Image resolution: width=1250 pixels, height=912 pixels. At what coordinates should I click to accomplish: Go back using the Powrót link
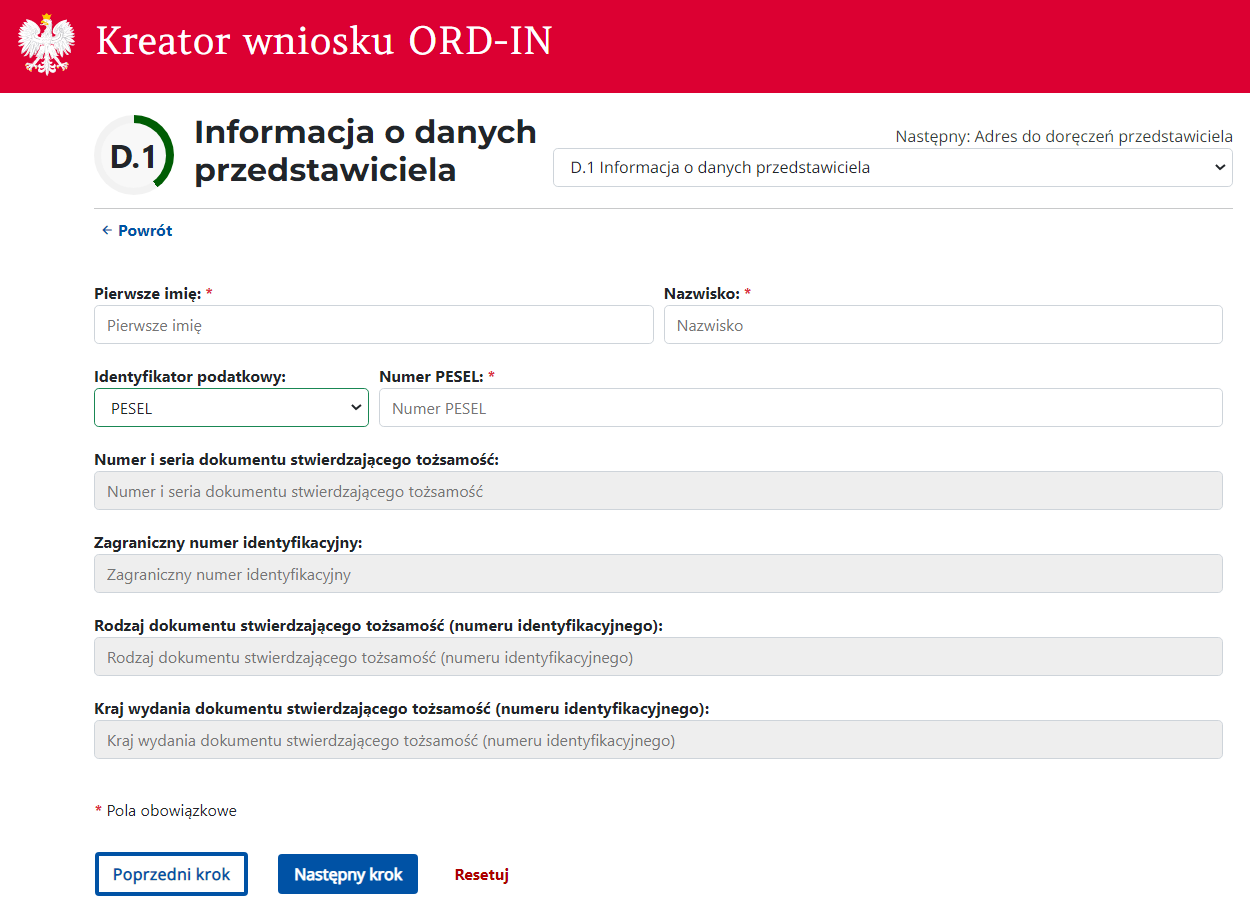pos(137,231)
